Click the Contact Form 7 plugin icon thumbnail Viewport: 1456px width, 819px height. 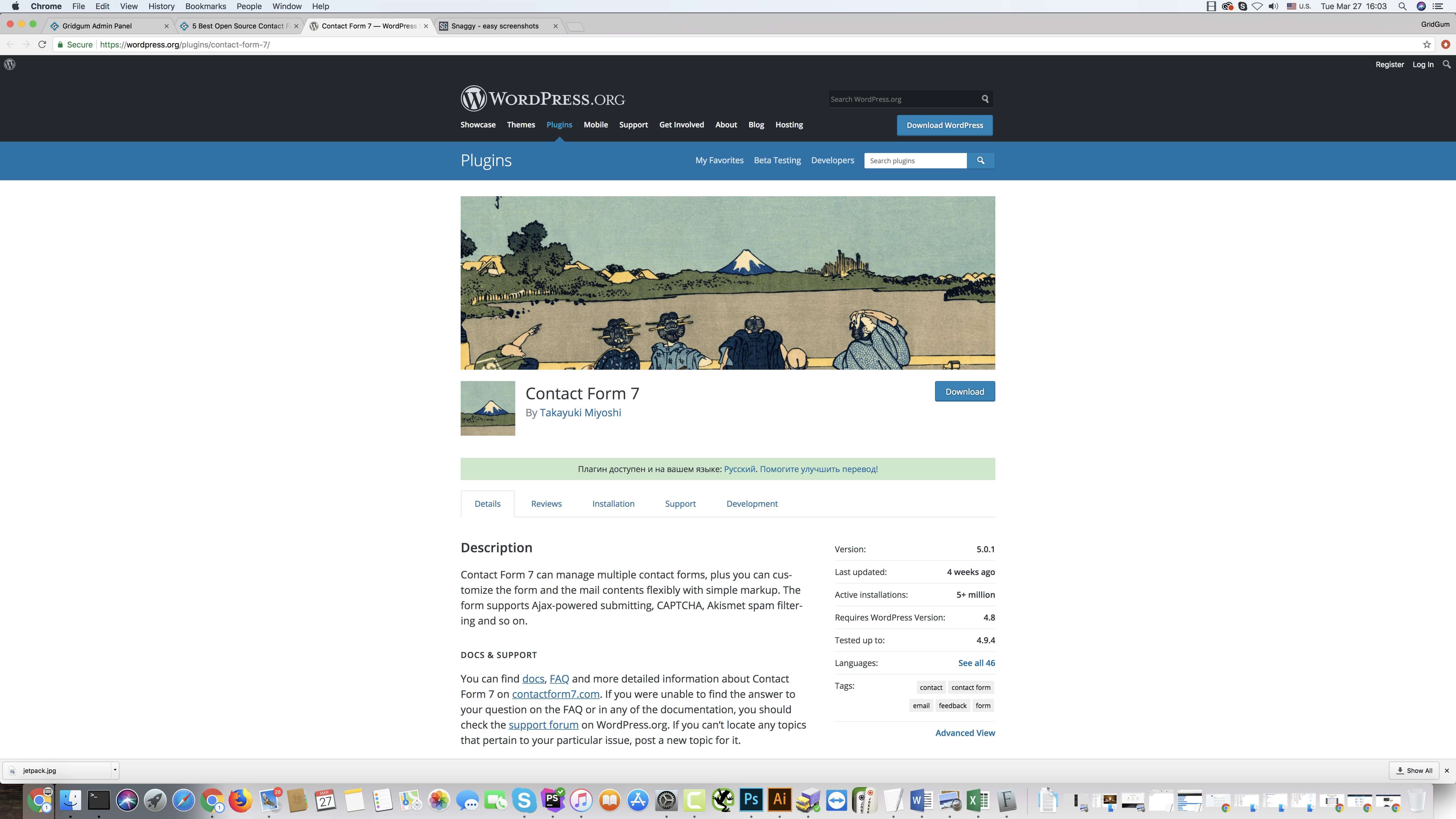pyautogui.click(x=488, y=408)
